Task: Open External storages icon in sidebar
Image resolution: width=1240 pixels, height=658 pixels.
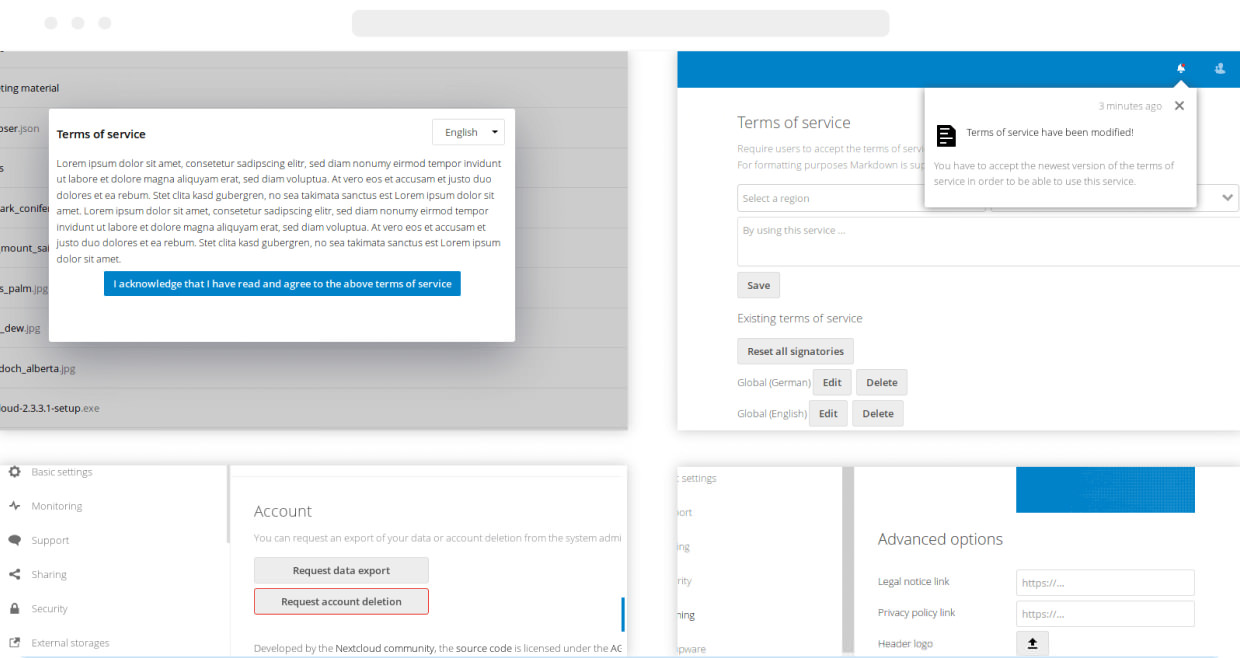Action: [x=15, y=643]
